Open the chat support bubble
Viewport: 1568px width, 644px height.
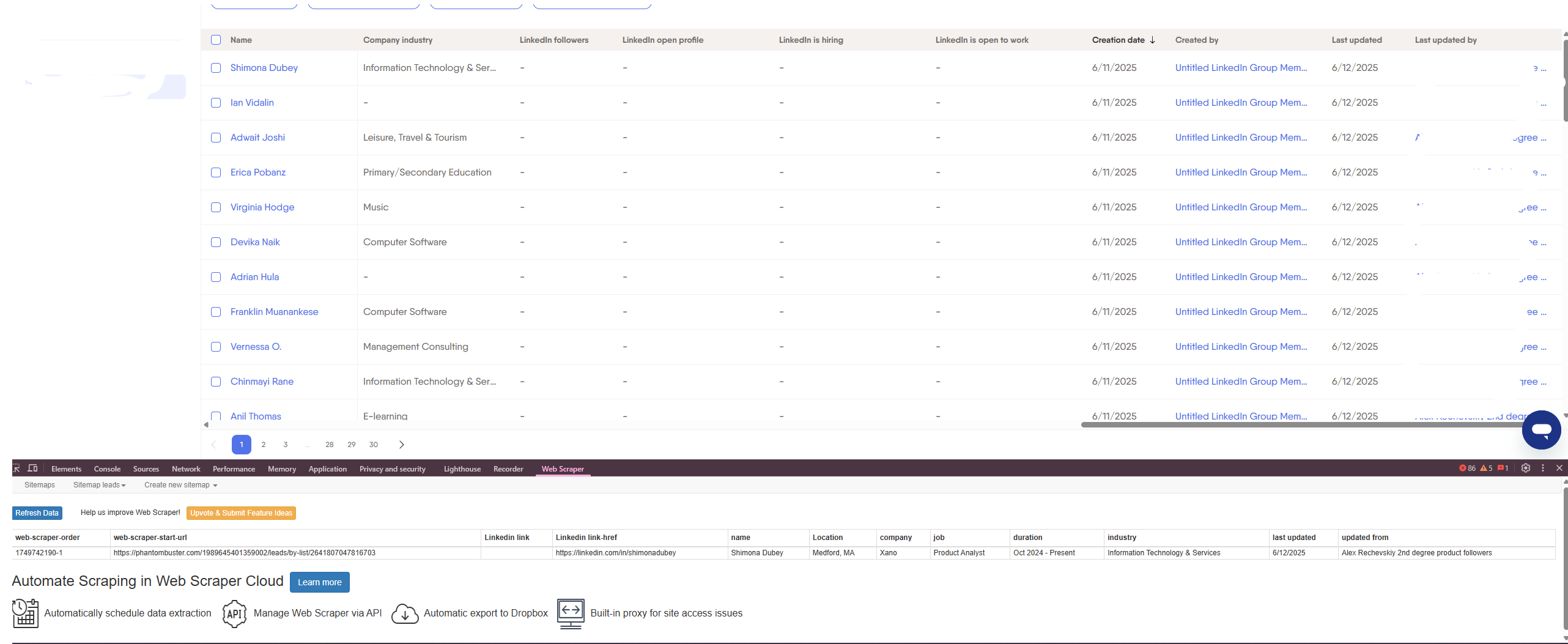pyautogui.click(x=1541, y=430)
